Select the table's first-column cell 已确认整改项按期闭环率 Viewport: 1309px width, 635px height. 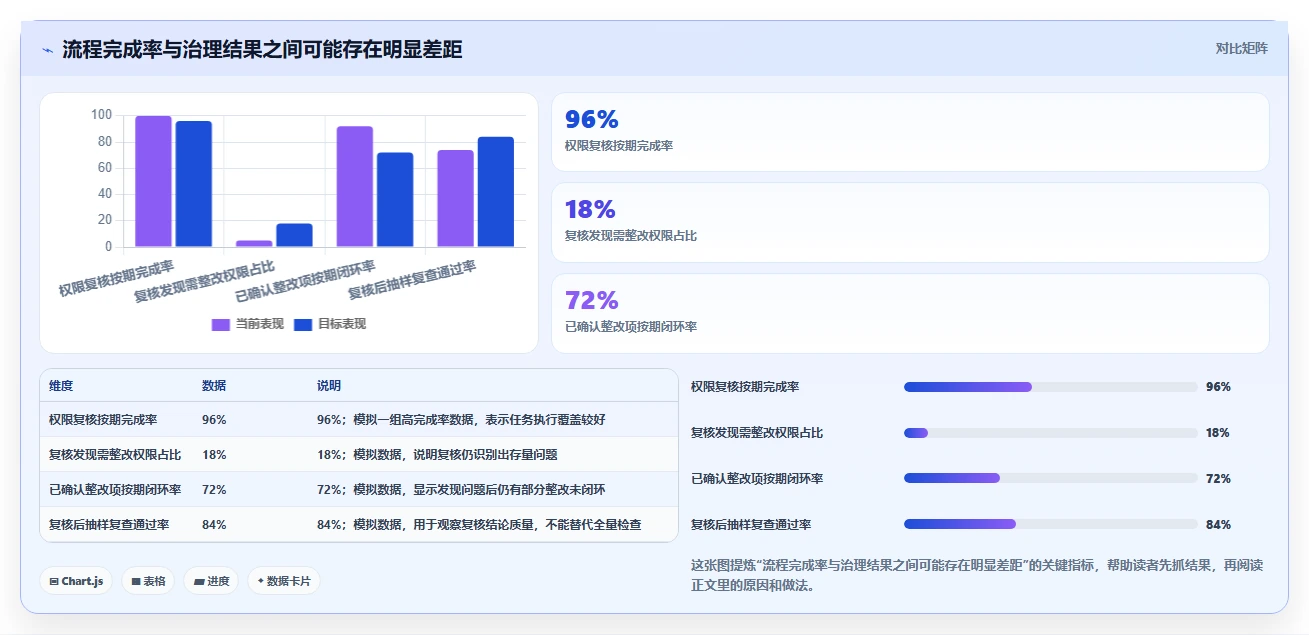point(115,490)
